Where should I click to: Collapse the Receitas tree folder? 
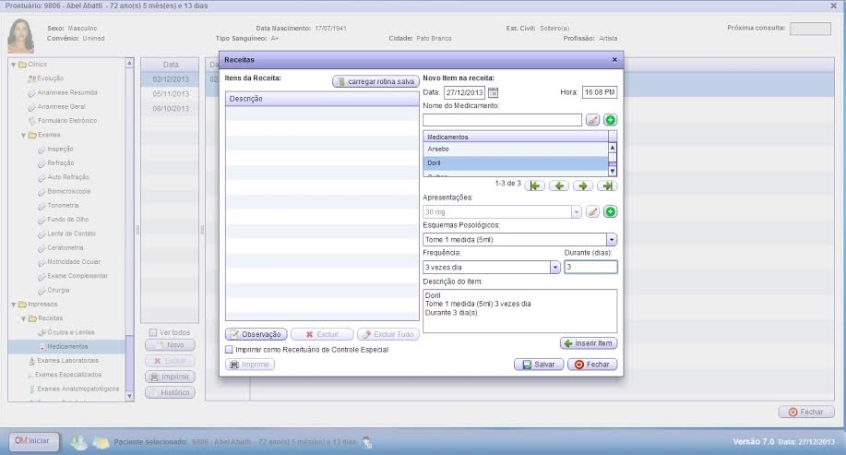pyautogui.click(x=24, y=318)
